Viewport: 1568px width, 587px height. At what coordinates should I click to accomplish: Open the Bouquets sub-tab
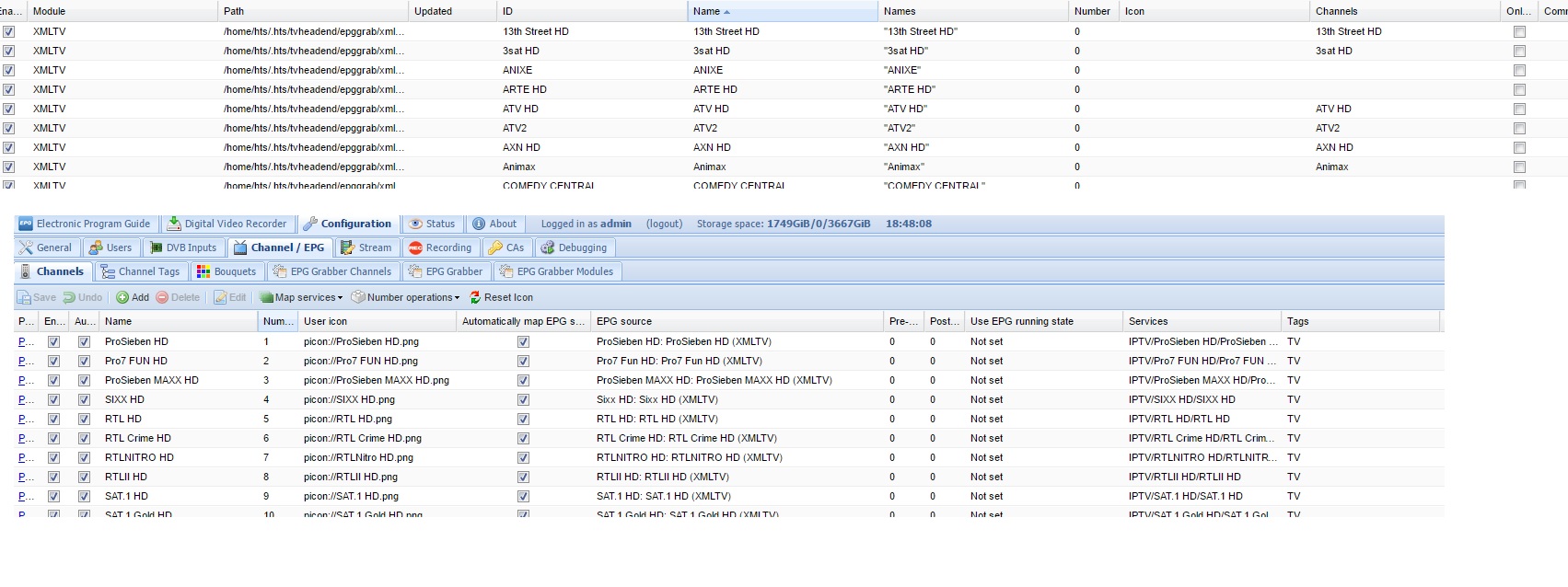point(227,271)
